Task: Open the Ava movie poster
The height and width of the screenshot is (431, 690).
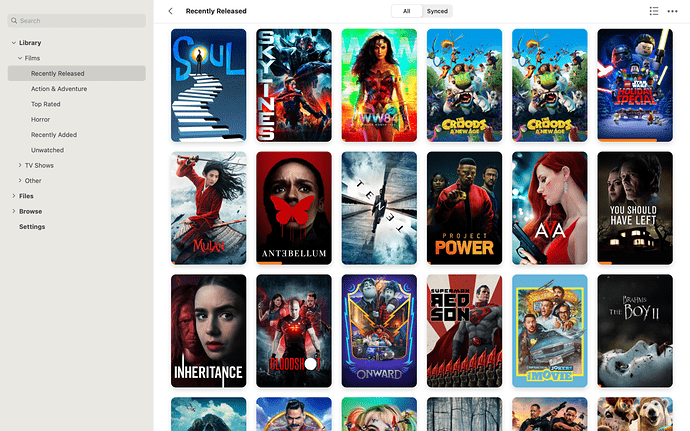Action: (550, 208)
